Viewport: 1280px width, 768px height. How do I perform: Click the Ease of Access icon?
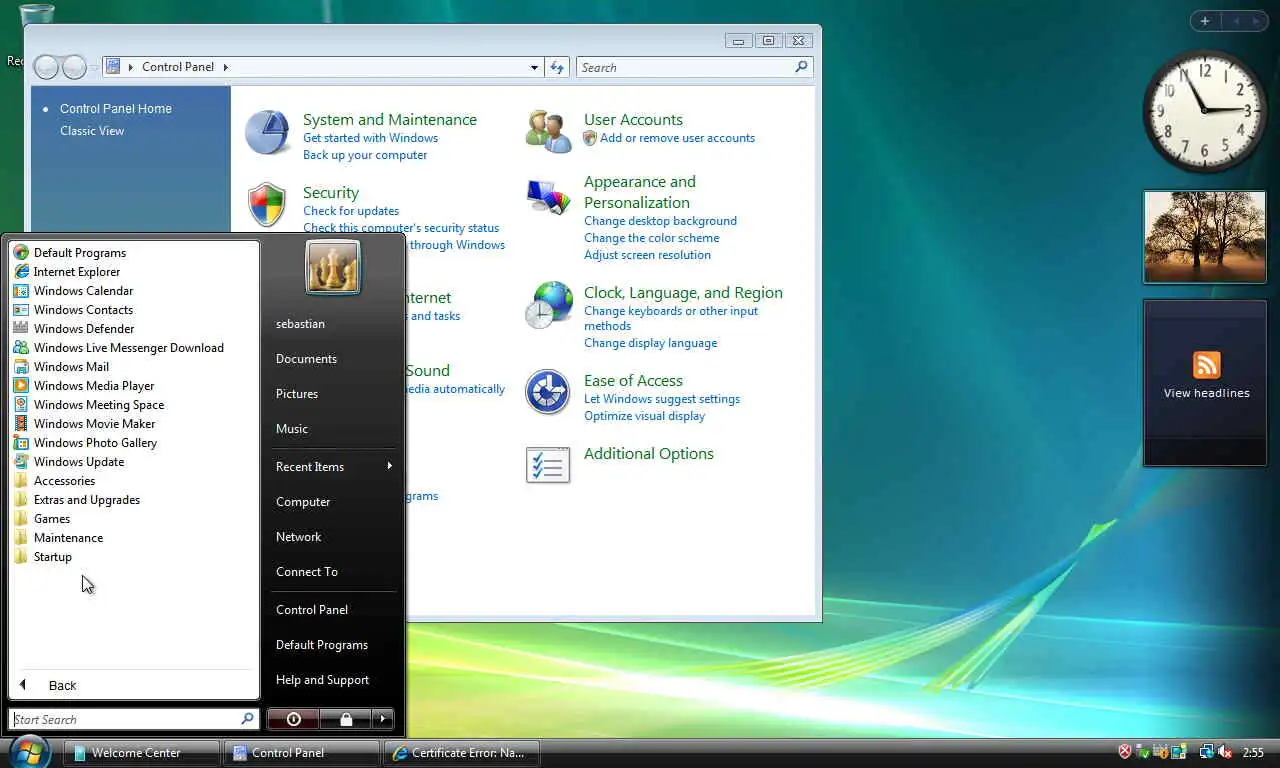point(548,392)
